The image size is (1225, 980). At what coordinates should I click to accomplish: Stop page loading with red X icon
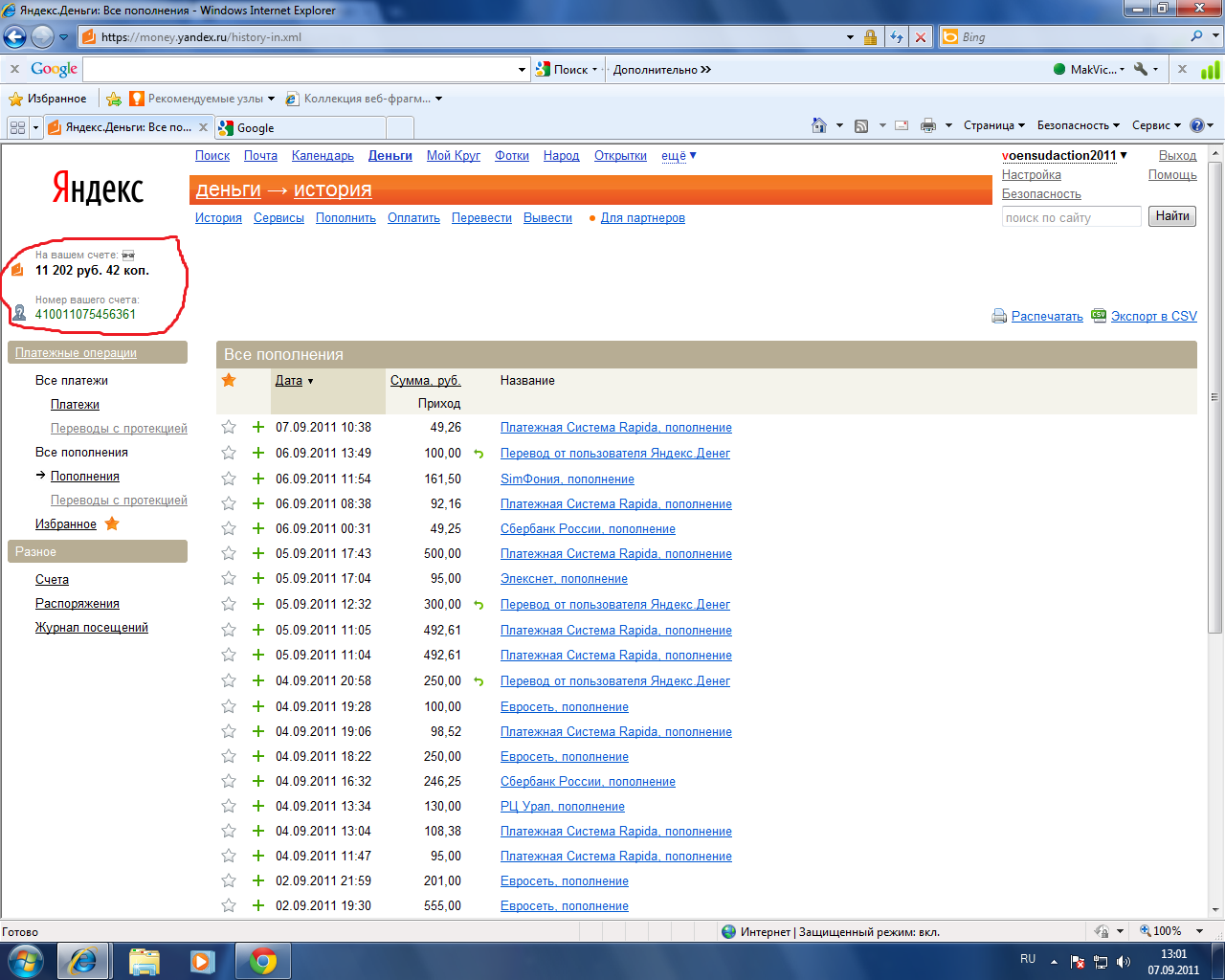point(921,37)
